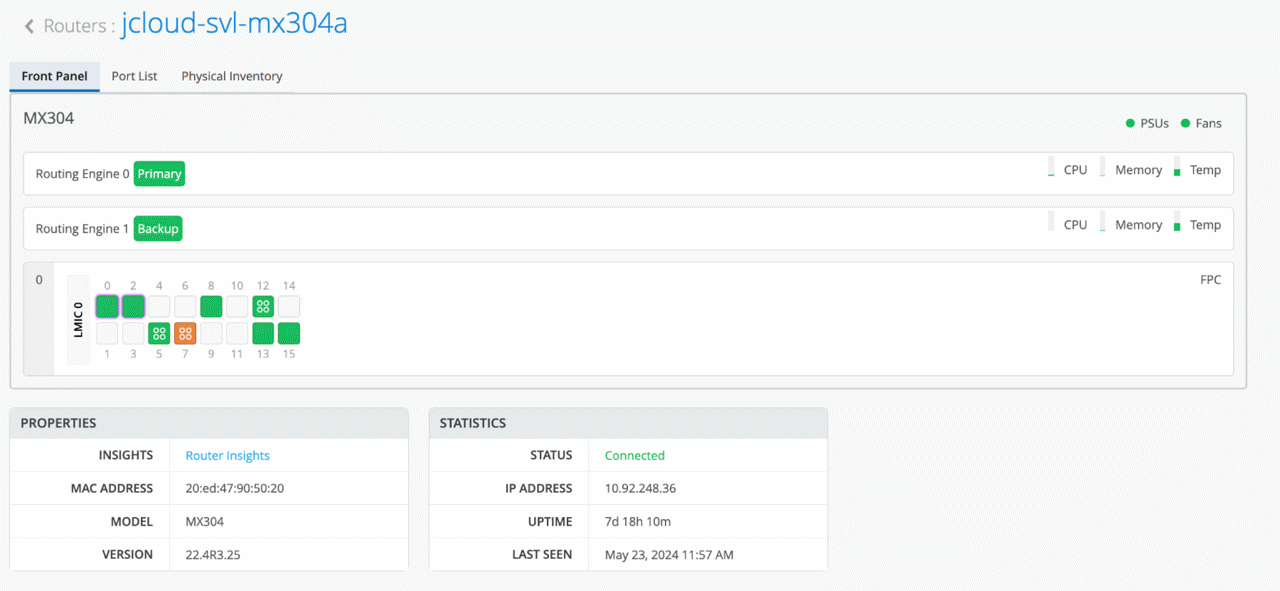The width and height of the screenshot is (1280, 591).
Task: Select port 15 on LMIC 0
Action: coord(289,333)
